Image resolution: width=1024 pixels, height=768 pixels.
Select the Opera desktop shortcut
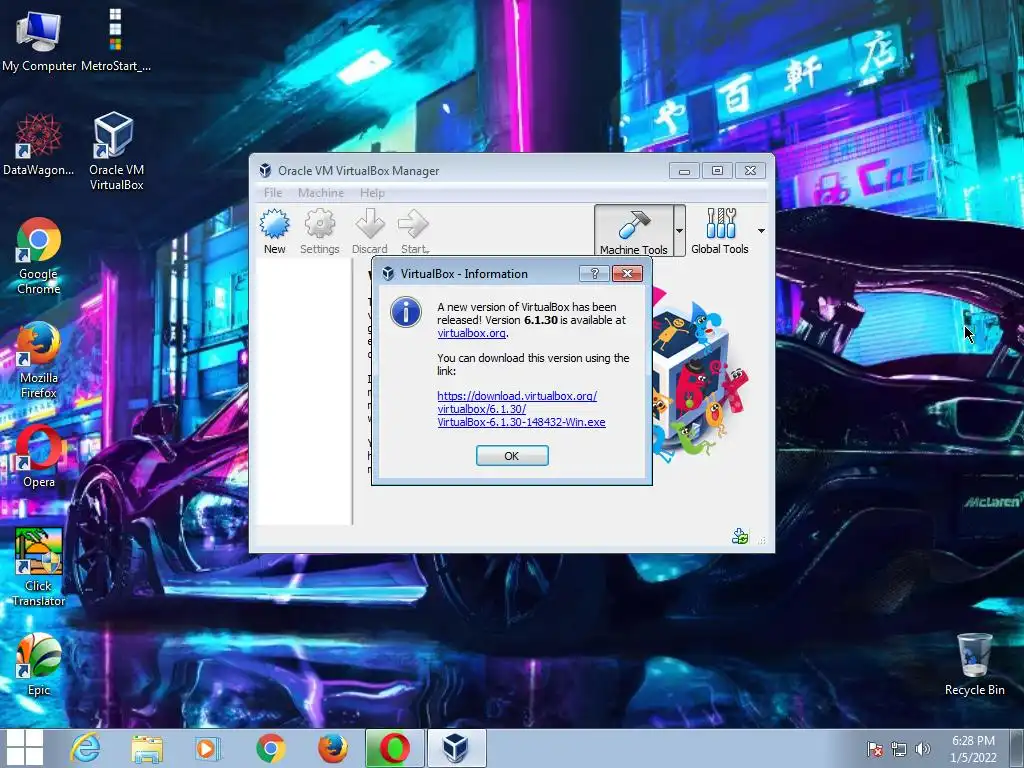click(x=39, y=456)
